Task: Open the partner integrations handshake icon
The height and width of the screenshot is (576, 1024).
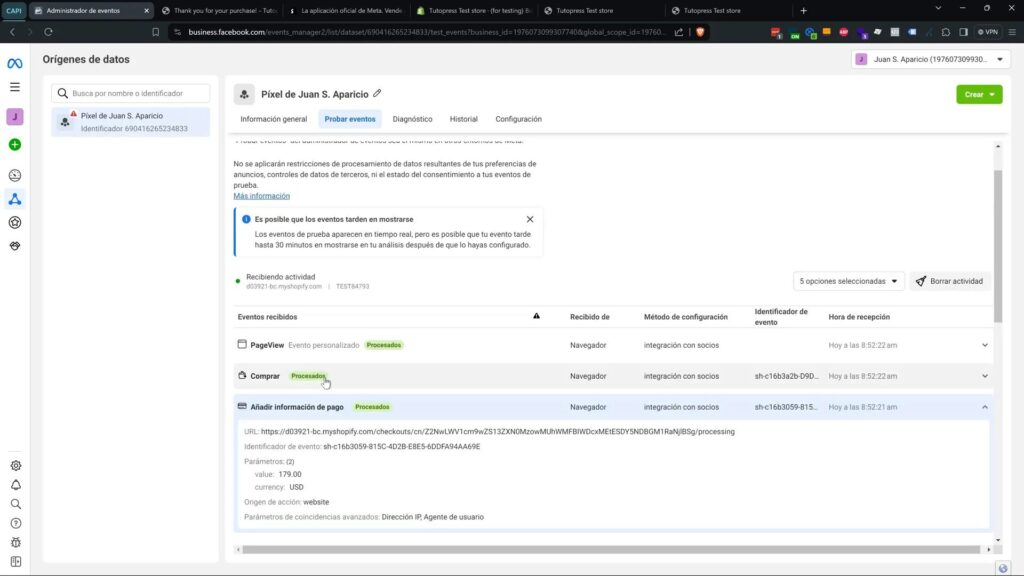Action: [14, 246]
